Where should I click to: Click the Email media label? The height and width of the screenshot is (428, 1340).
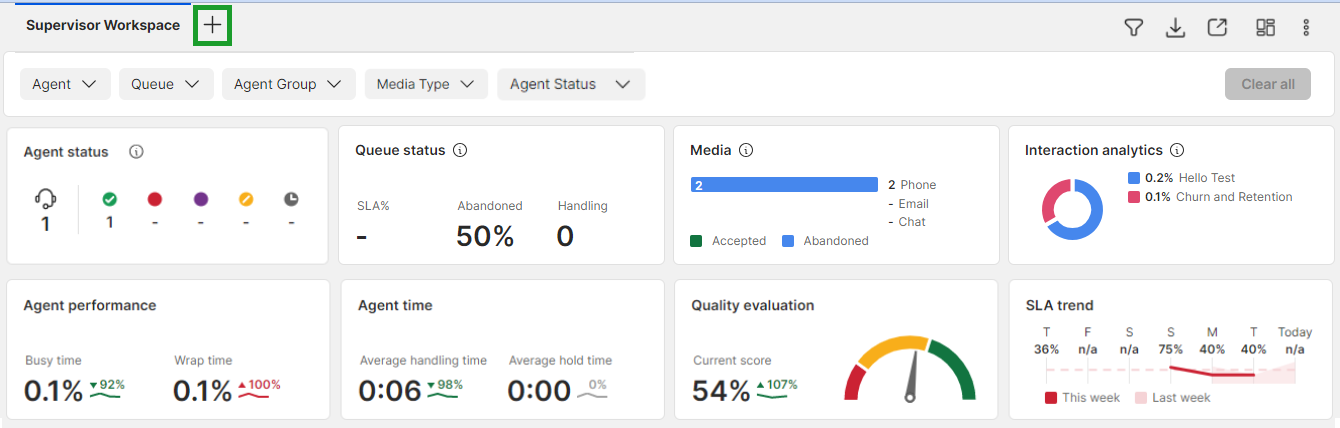click(x=914, y=204)
